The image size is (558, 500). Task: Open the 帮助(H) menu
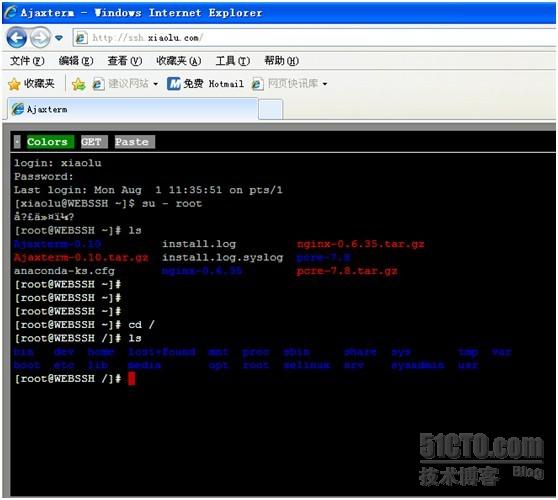pyautogui.click(x=281, y=61)
